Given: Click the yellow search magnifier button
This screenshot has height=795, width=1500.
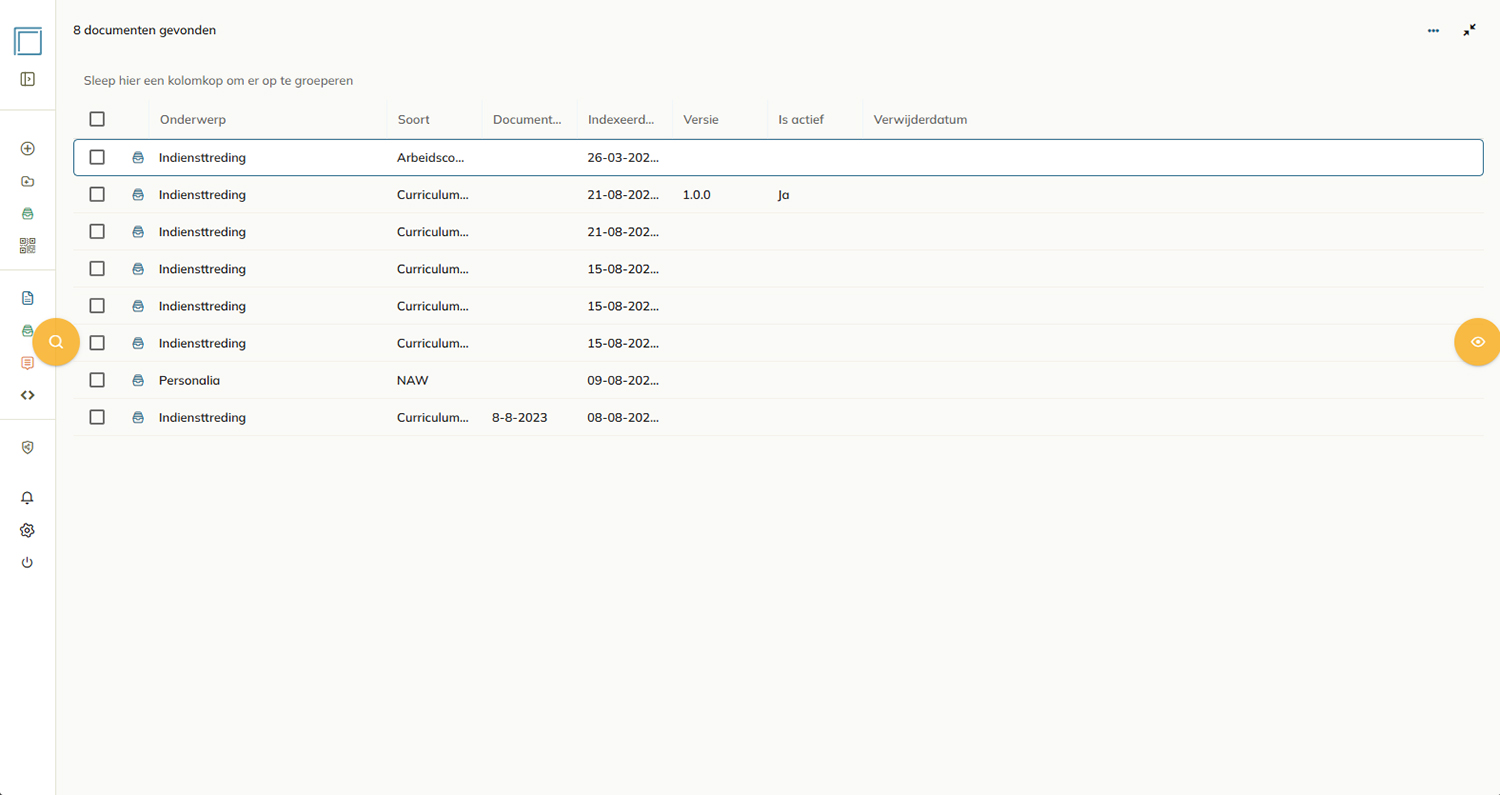Looking at the screenshot, I should click(x=56, y=342).
